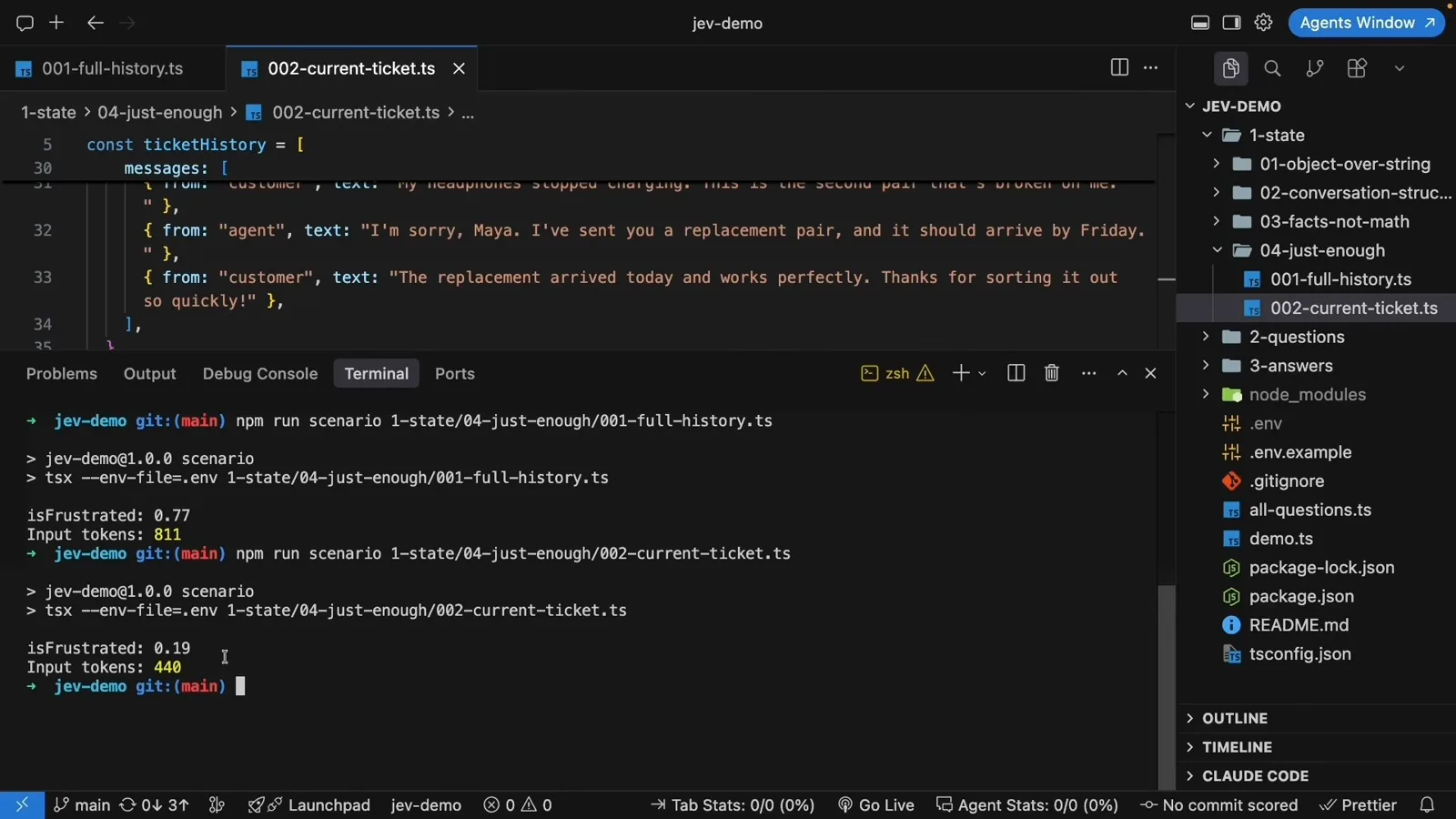Switch to the Debug Console tab
The width and height of the screenshot is (1456, 819).
pos(260,373)
